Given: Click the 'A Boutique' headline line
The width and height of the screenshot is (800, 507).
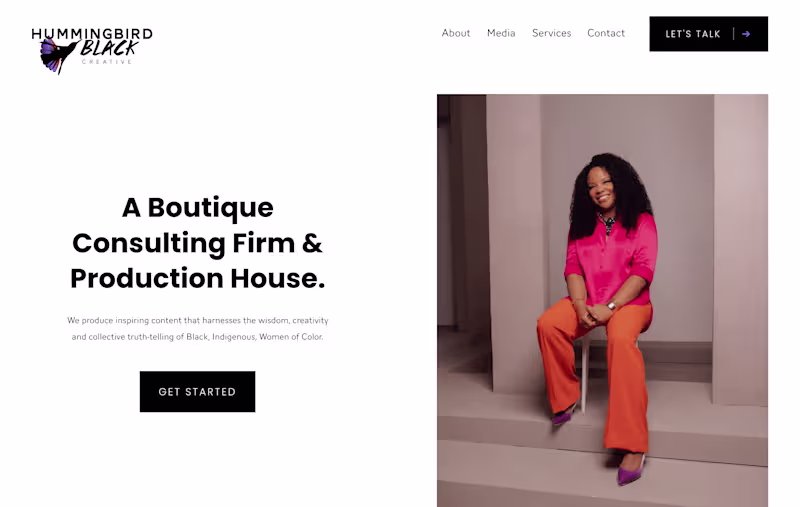Looking at the screenshot, I should [x=197, y=208].
